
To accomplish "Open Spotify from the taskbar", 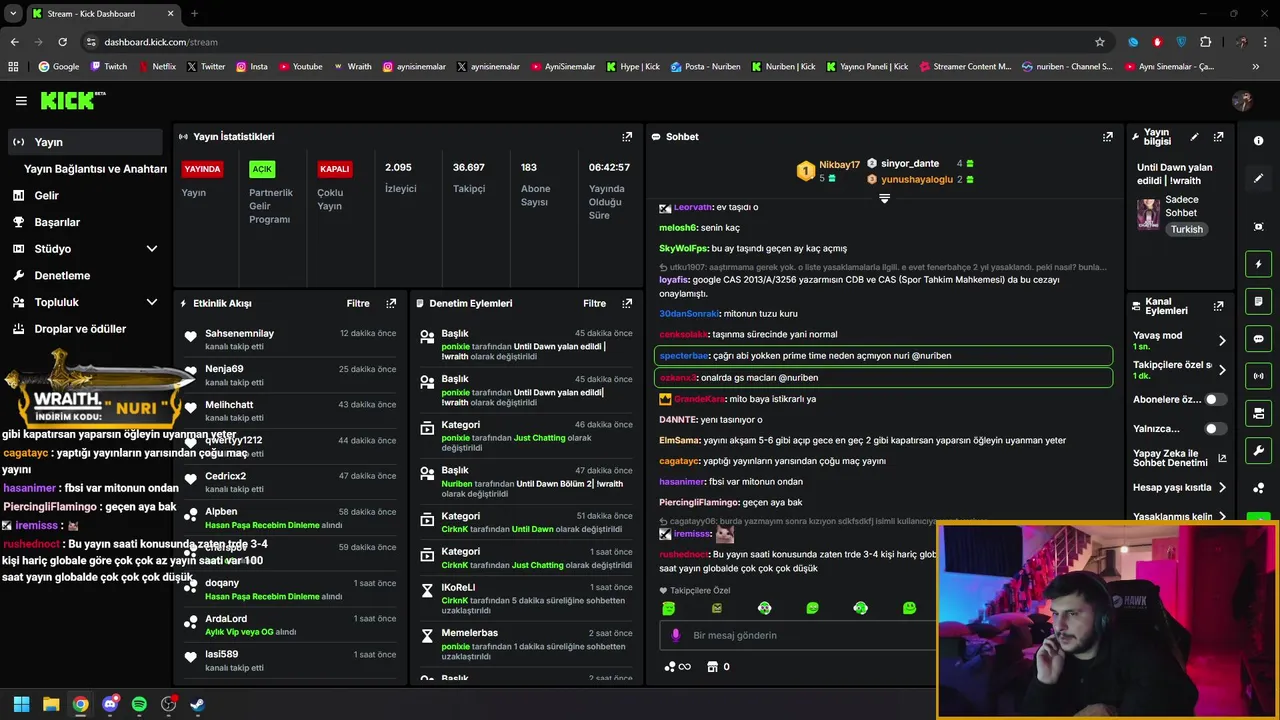I will pos(139,704).
